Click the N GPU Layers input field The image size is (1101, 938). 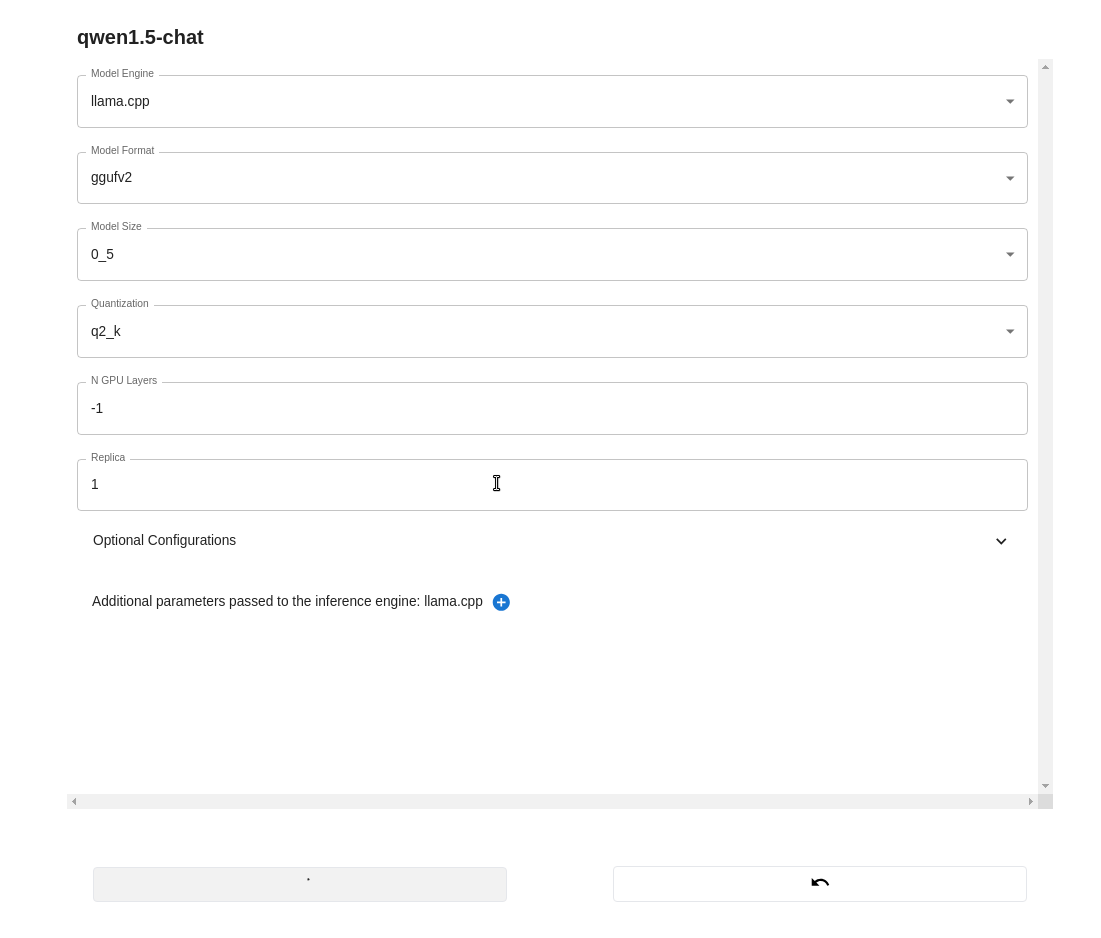552,409
